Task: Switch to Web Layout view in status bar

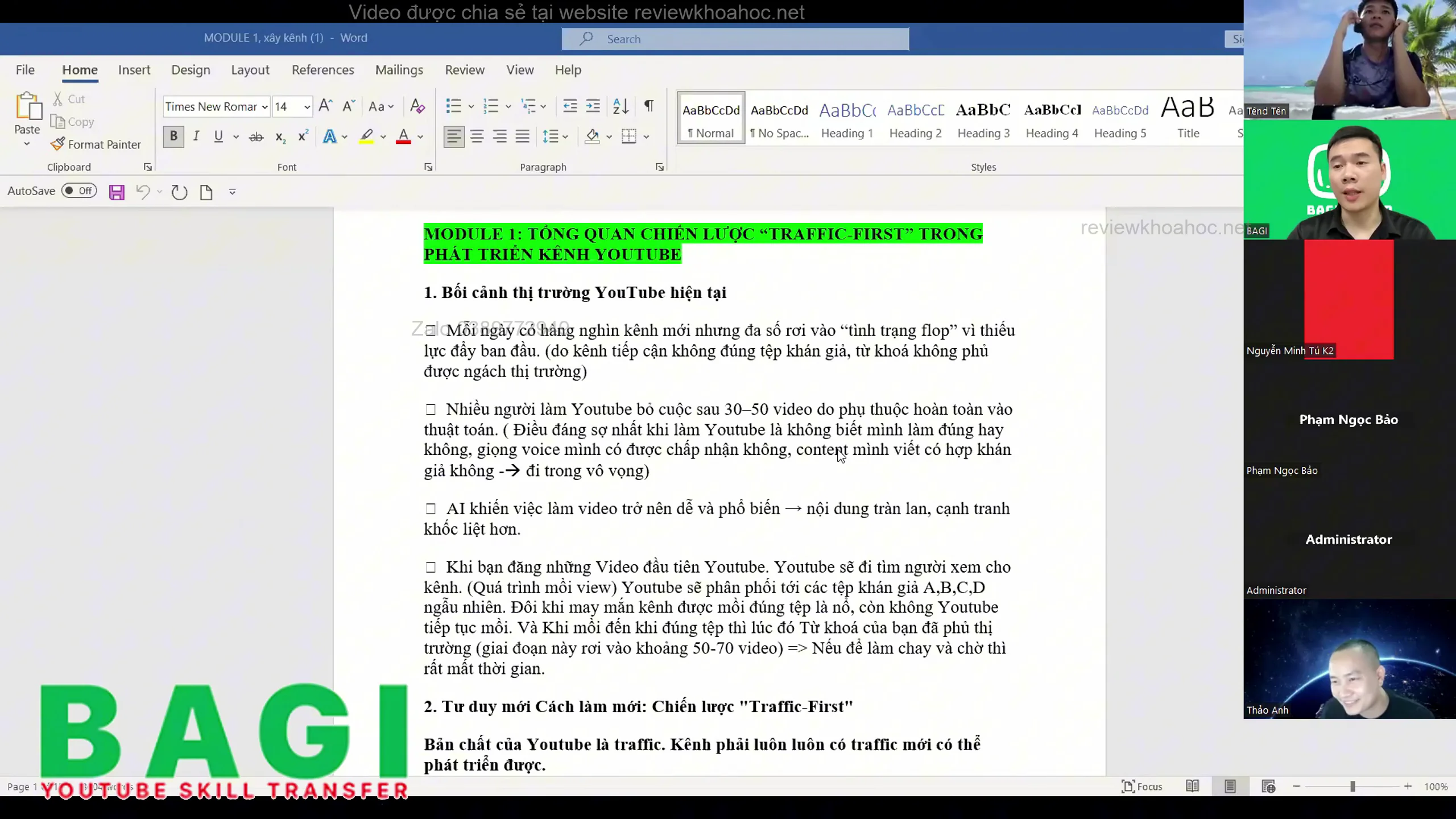Action: click(1268, 786)
